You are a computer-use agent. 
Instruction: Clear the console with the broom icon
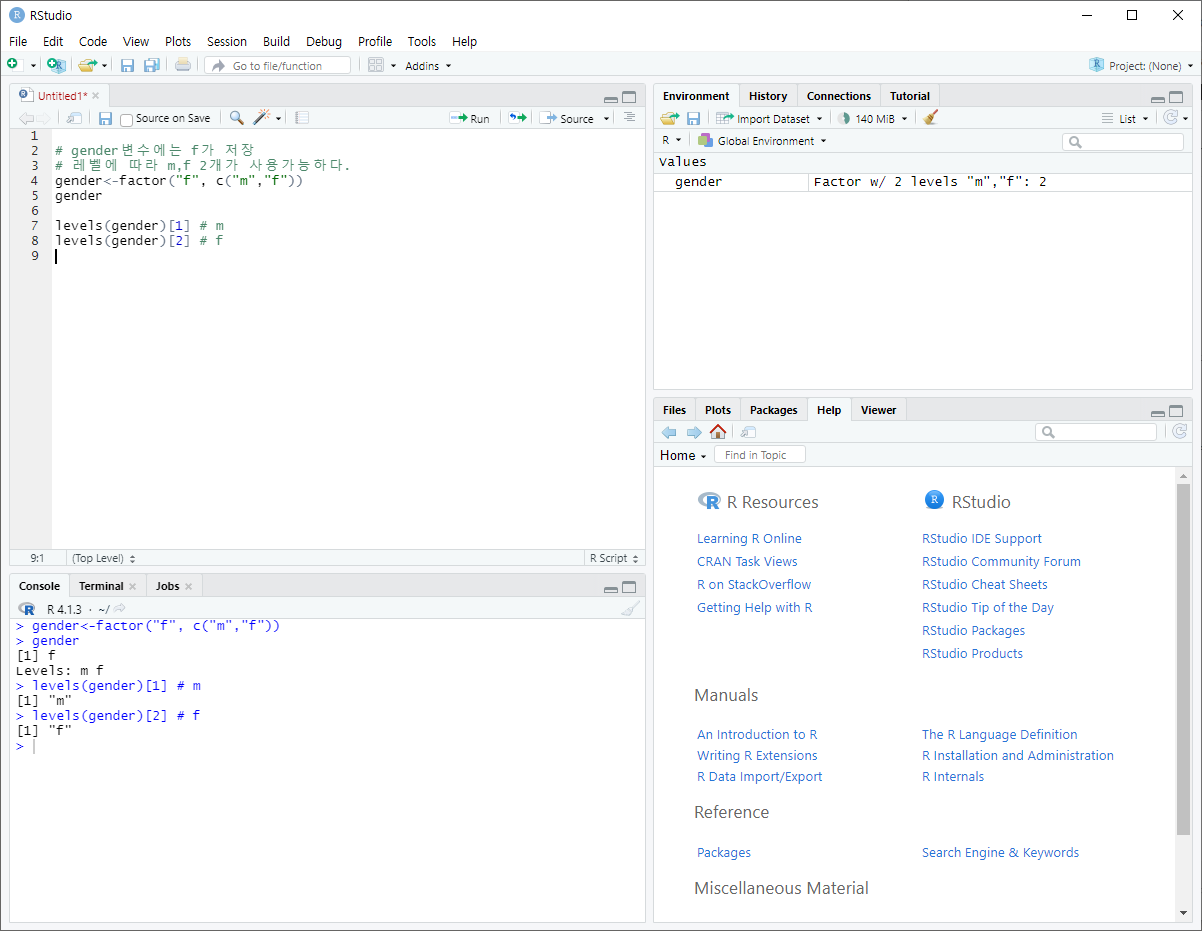(629, 608)
